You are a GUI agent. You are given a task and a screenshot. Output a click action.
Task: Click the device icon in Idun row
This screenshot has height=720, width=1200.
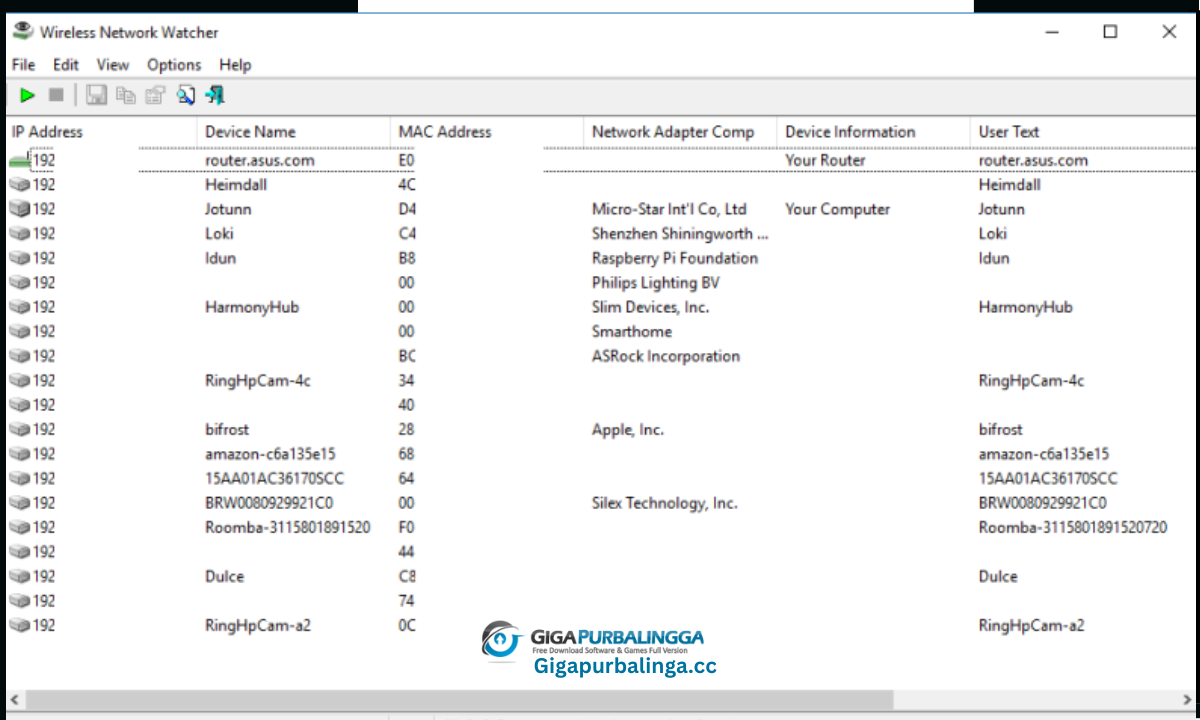pyautogui.click(x=19, y=258)
